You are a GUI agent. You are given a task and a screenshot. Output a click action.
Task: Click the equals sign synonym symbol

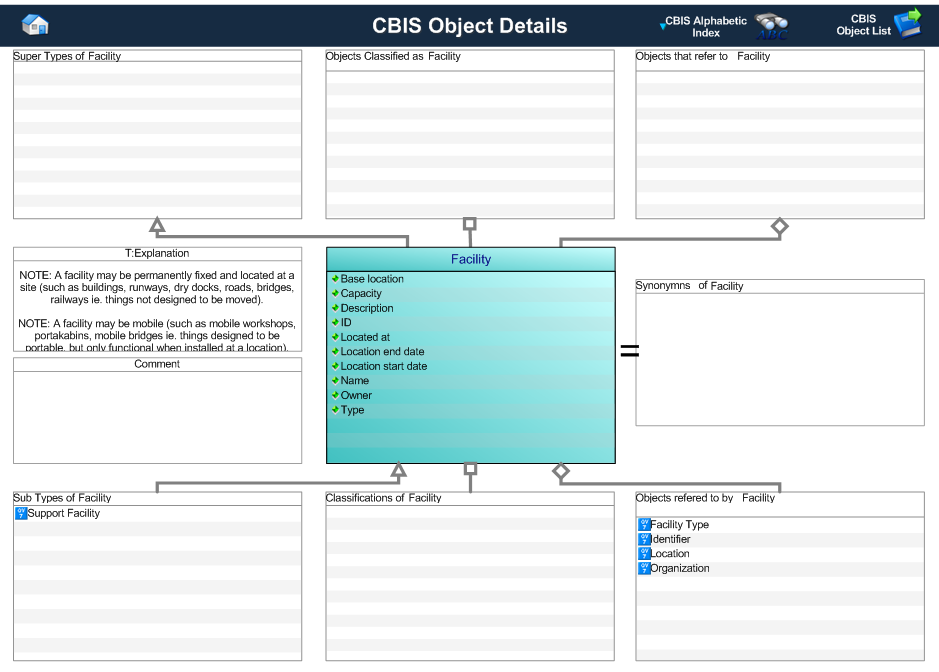[629, 350]
